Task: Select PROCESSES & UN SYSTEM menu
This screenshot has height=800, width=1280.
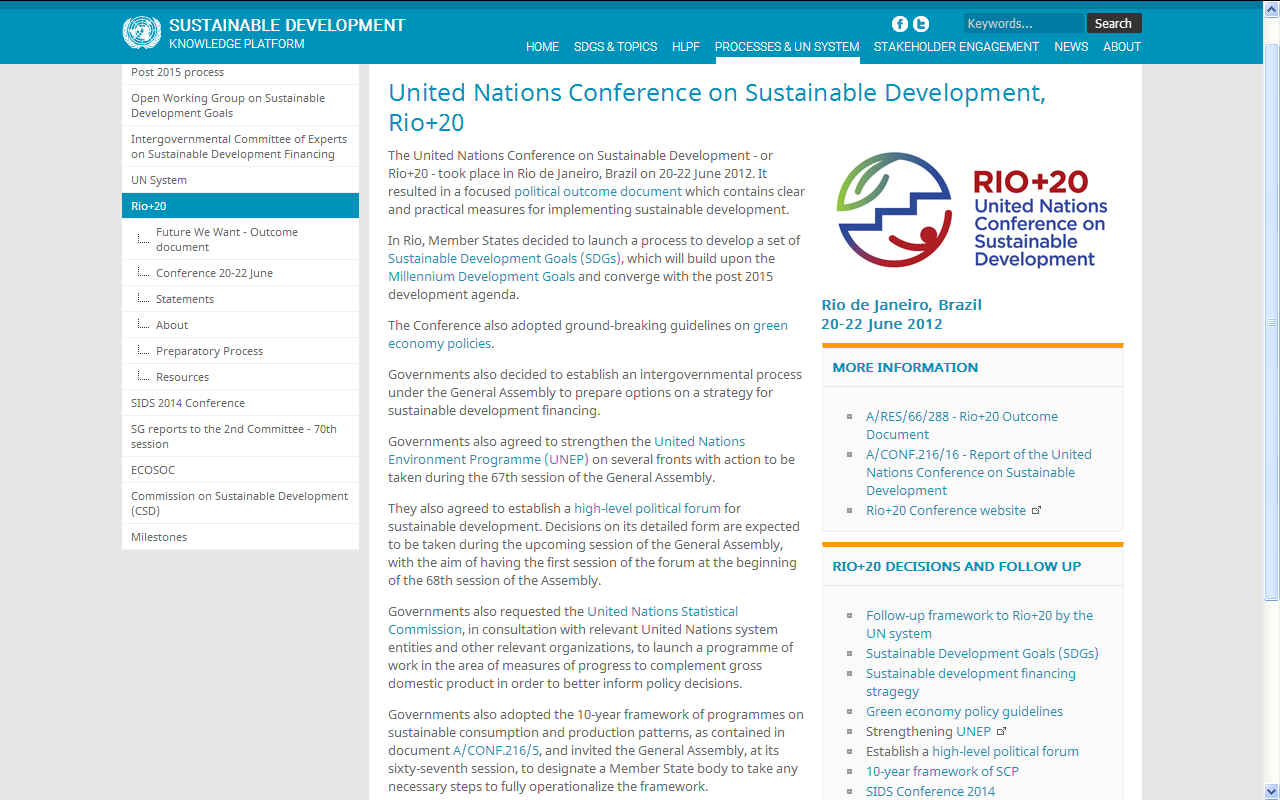Action: tap(787, 46)
